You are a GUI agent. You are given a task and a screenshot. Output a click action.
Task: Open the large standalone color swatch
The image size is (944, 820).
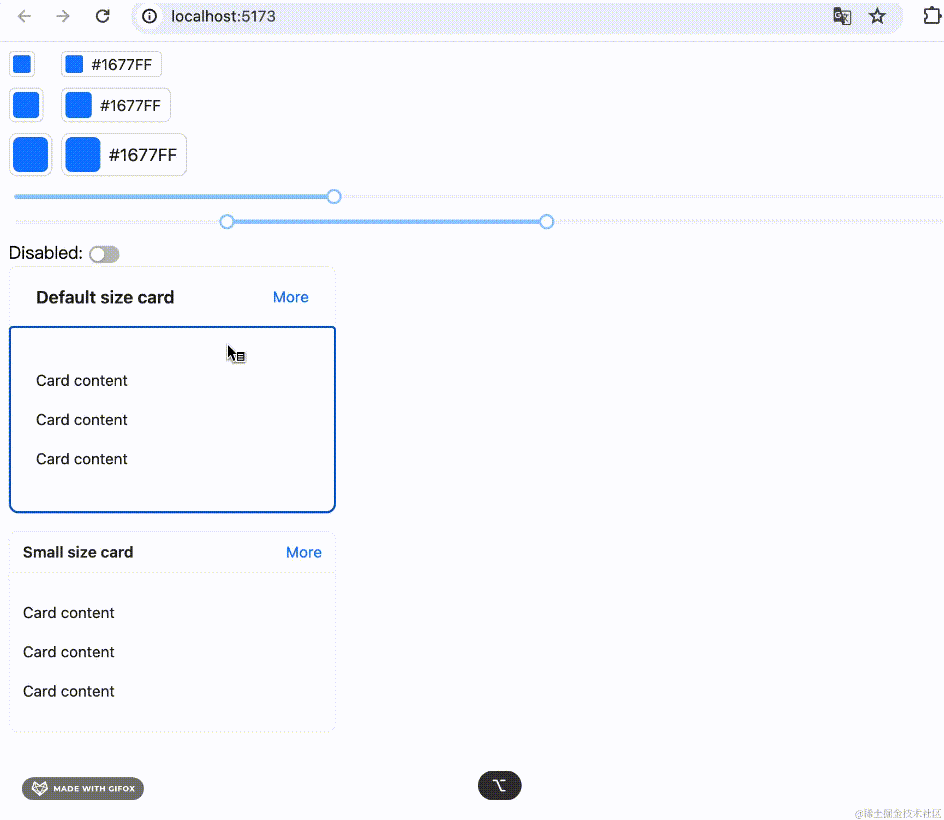tap(31, 155)
